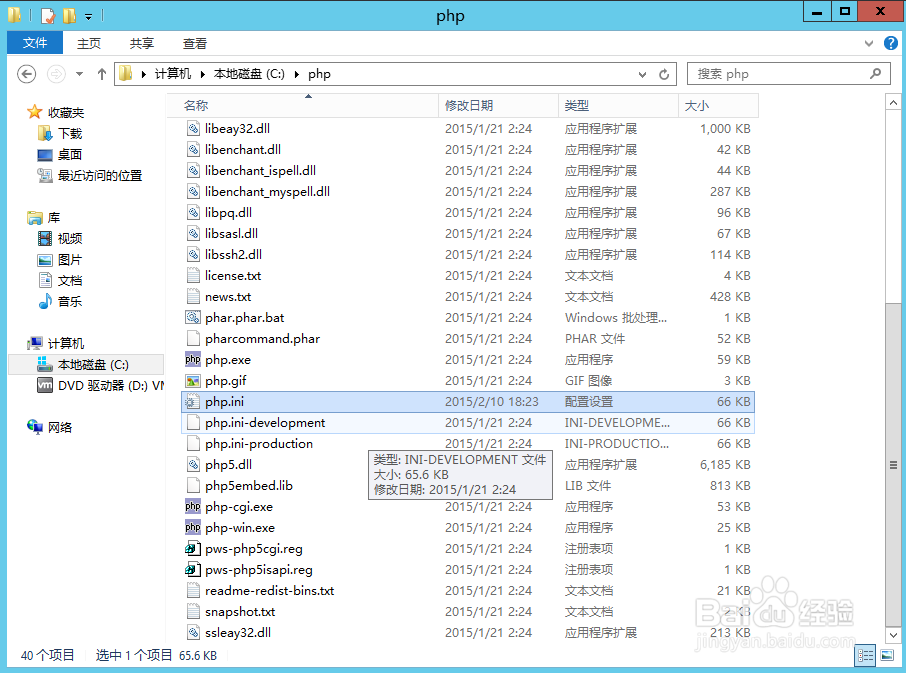The width and height of the screenshot is (906, 673).
Task: Click the Back navigation arrow
Action: tap(27, 74)
